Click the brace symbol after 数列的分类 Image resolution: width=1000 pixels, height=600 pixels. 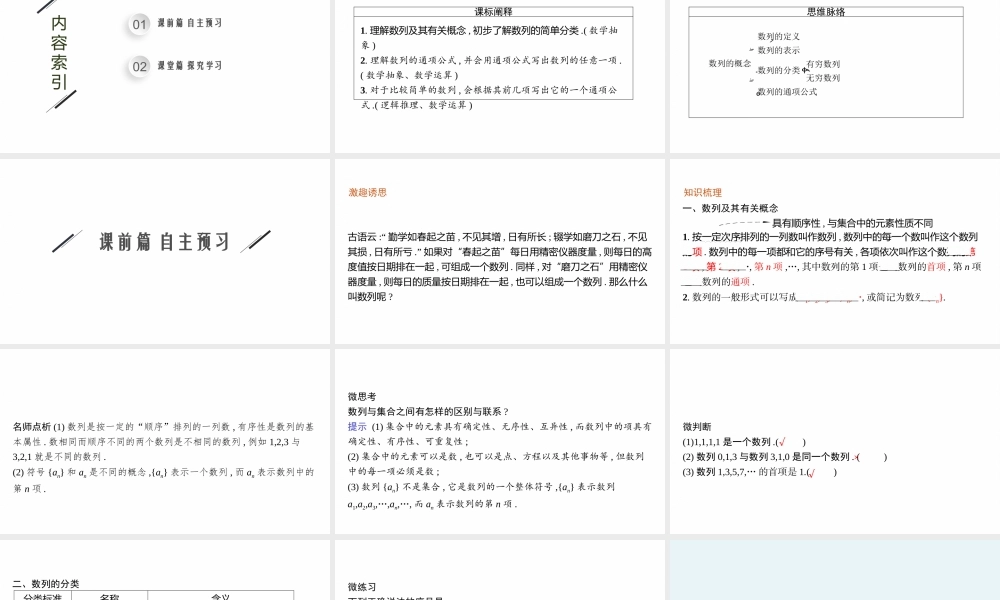click(805, 70)
